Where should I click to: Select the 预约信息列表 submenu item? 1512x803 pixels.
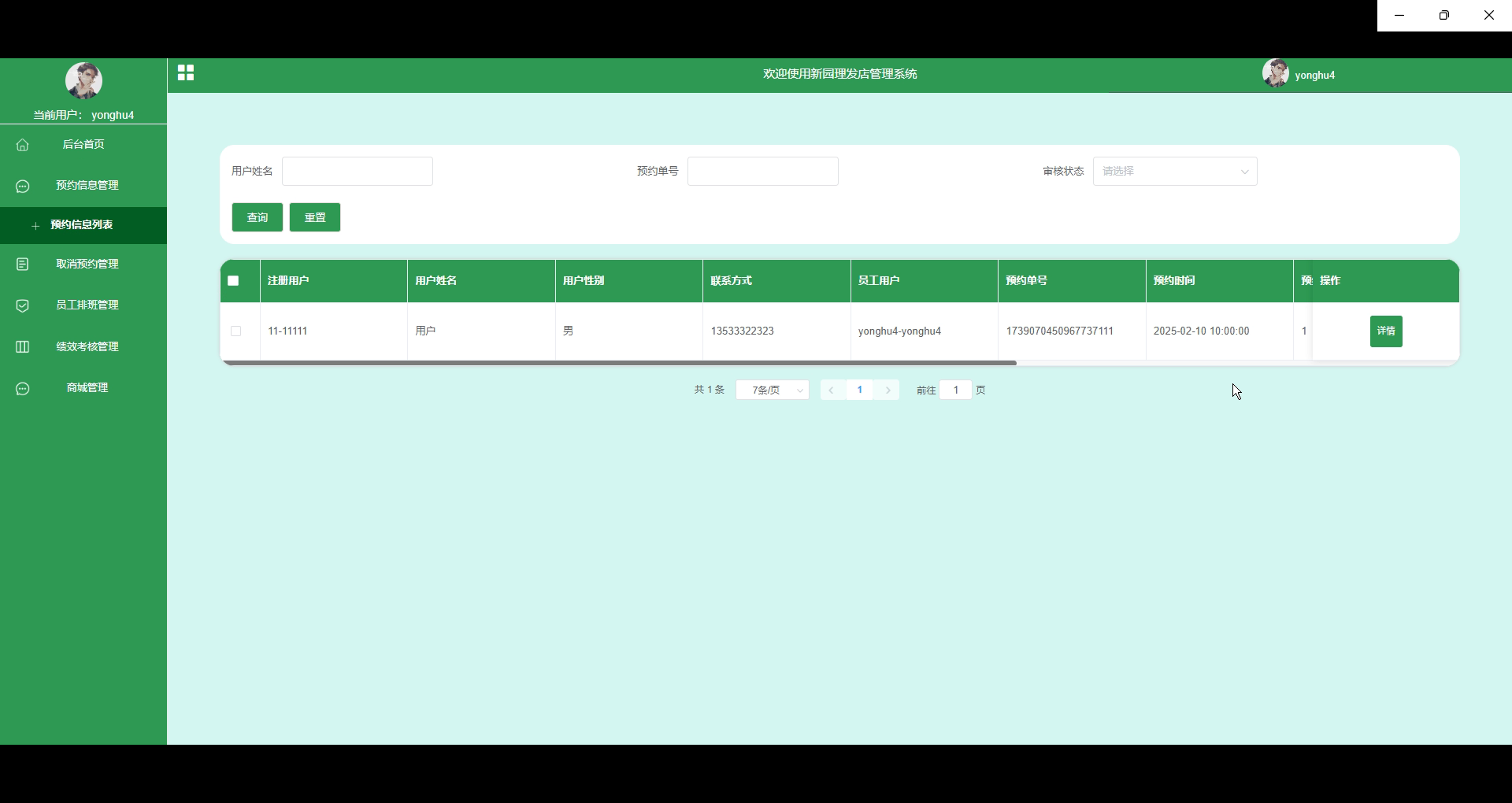tap(83, 225)
